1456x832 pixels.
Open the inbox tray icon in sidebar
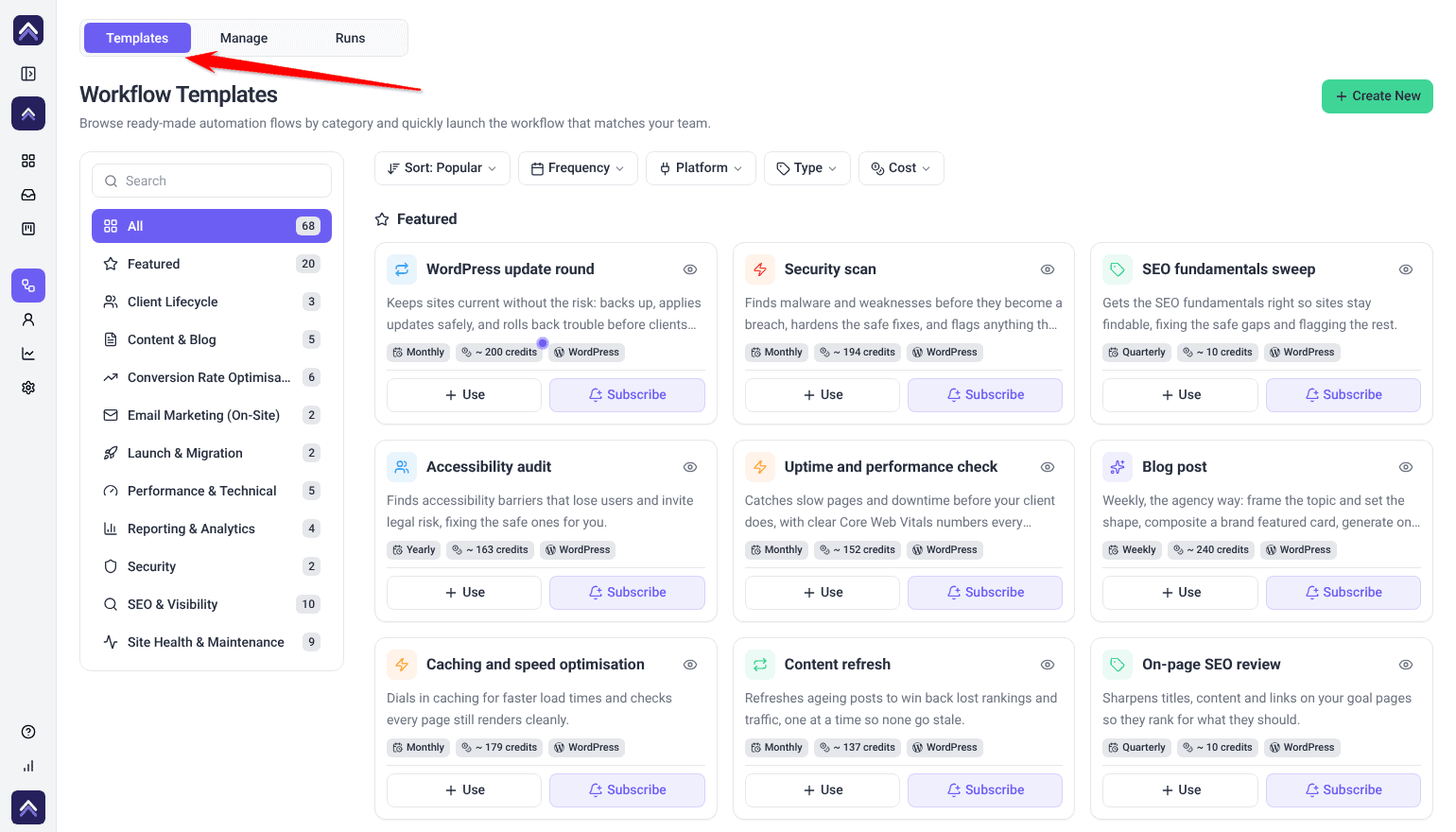coord(28,195)
